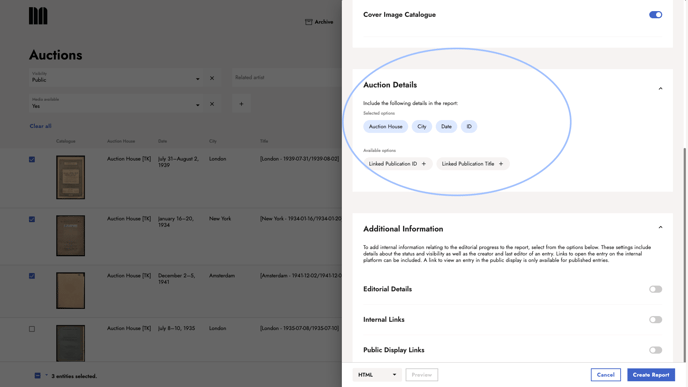Open the HTML format dropdown
This screenshot has height=387, width=688.
[x=377, y=375]
